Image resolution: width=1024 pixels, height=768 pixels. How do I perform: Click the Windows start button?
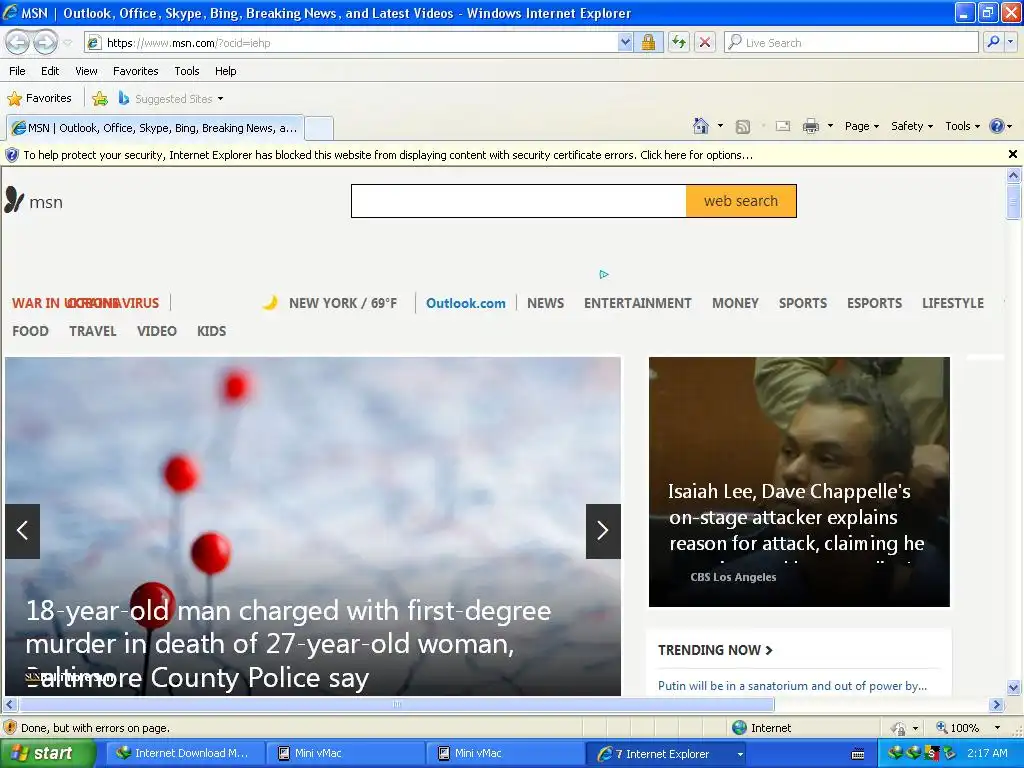click(46, 754)
